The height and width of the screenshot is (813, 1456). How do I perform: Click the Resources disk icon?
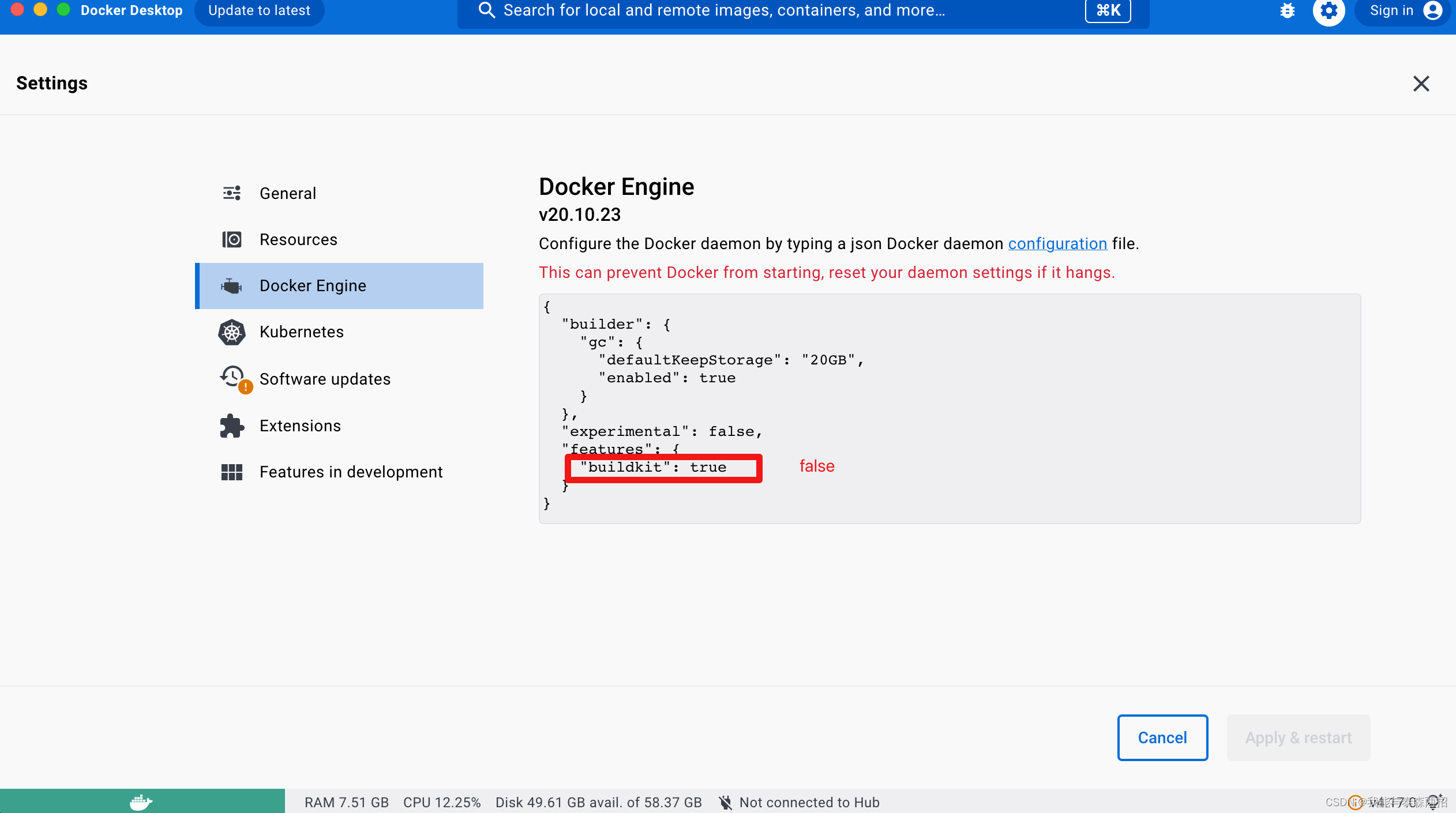coord(232,239)
